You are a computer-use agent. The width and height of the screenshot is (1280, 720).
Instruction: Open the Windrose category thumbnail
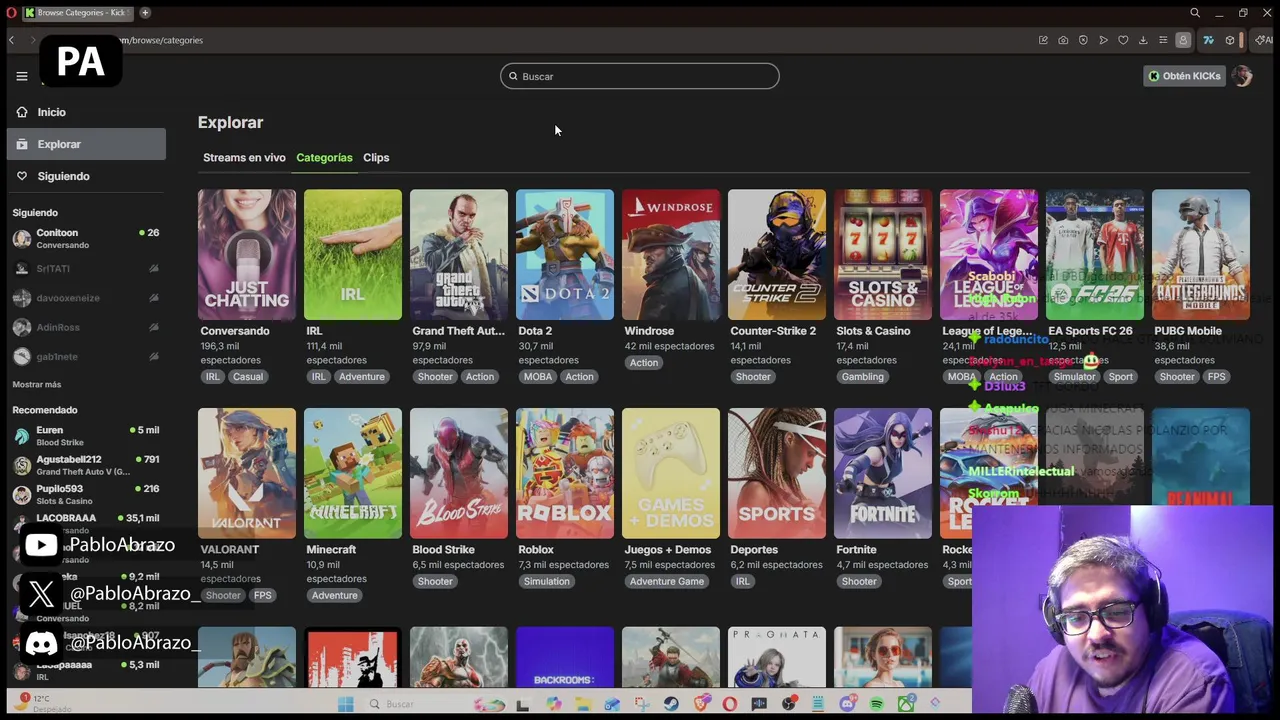tap(671, 255)
